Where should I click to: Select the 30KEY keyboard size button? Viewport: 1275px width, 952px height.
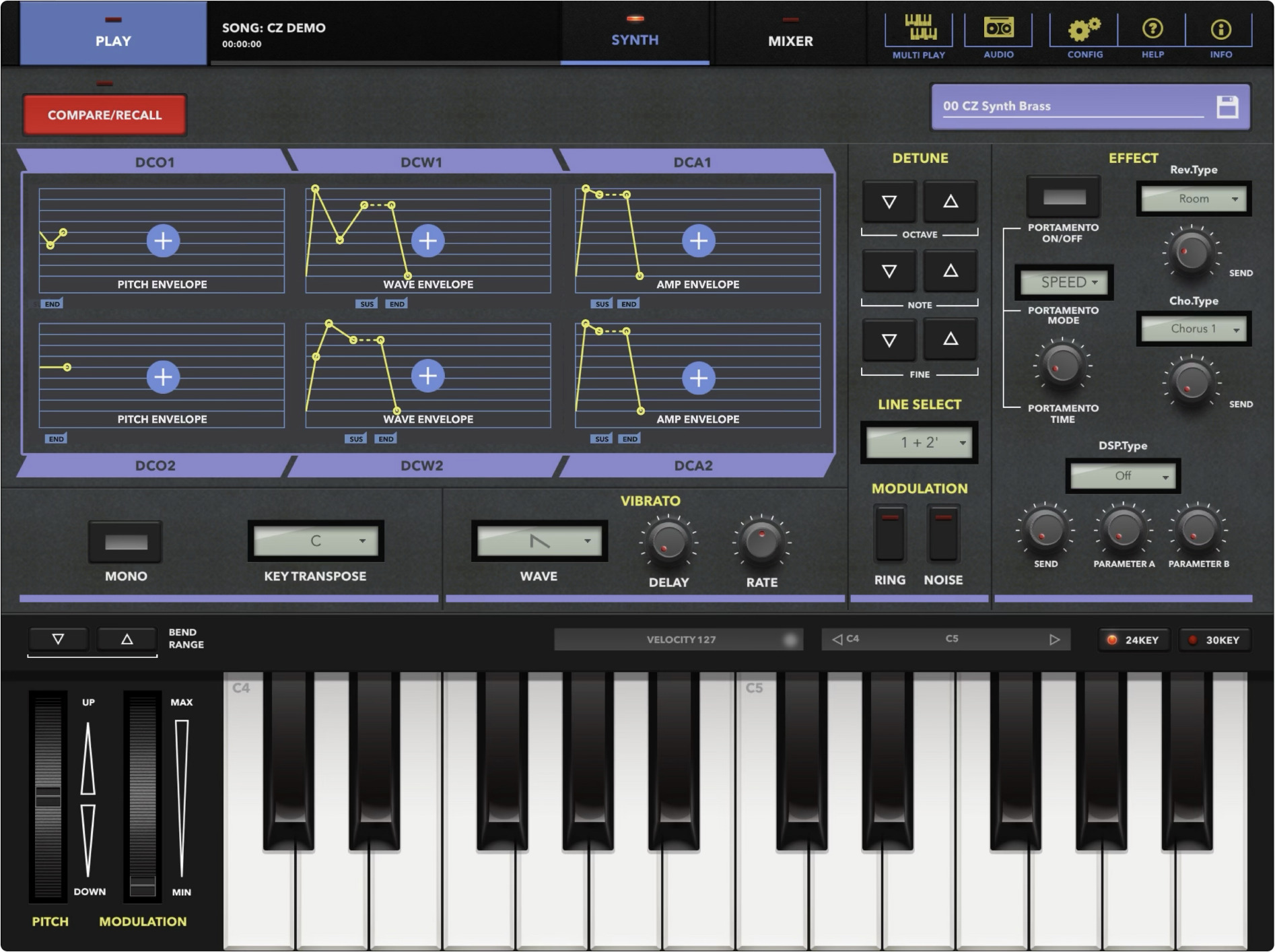(1214, 640)
